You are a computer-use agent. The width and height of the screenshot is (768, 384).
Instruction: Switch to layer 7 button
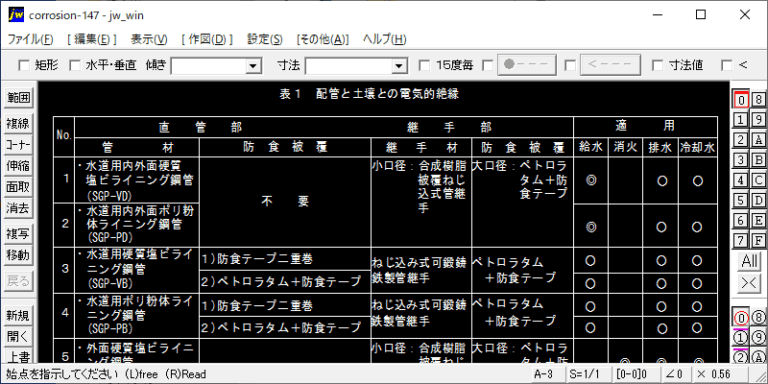point(741,240)
